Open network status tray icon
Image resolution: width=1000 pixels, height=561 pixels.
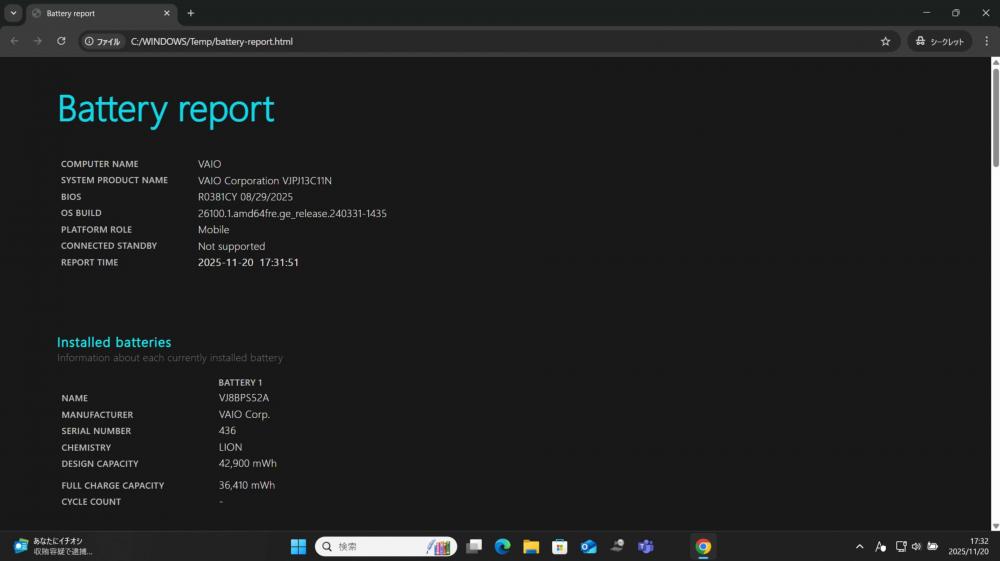(x=901, y=546)
